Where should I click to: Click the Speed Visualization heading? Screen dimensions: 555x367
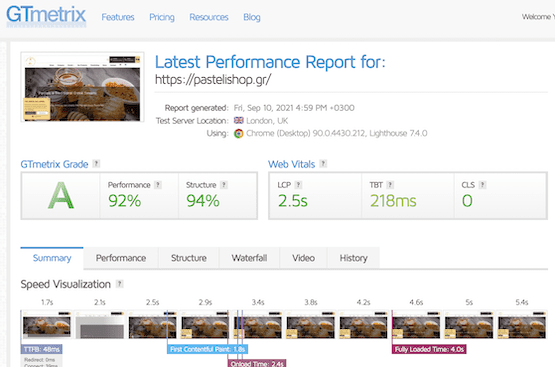(x=65, y=284)
